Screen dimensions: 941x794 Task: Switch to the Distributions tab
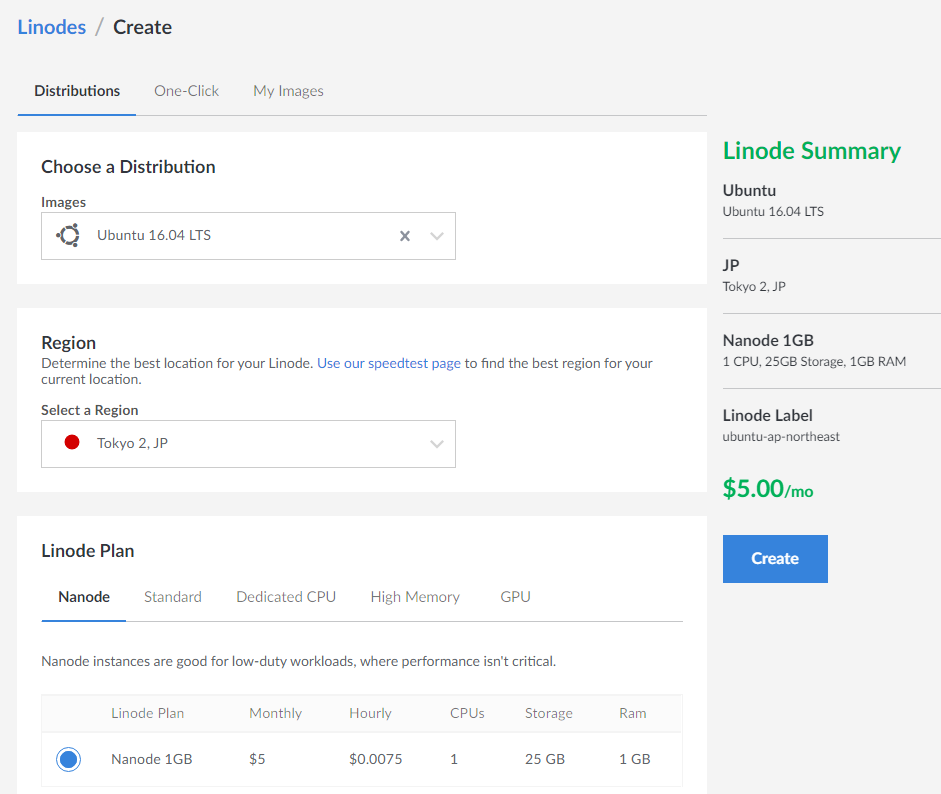[x=77, y=91]
